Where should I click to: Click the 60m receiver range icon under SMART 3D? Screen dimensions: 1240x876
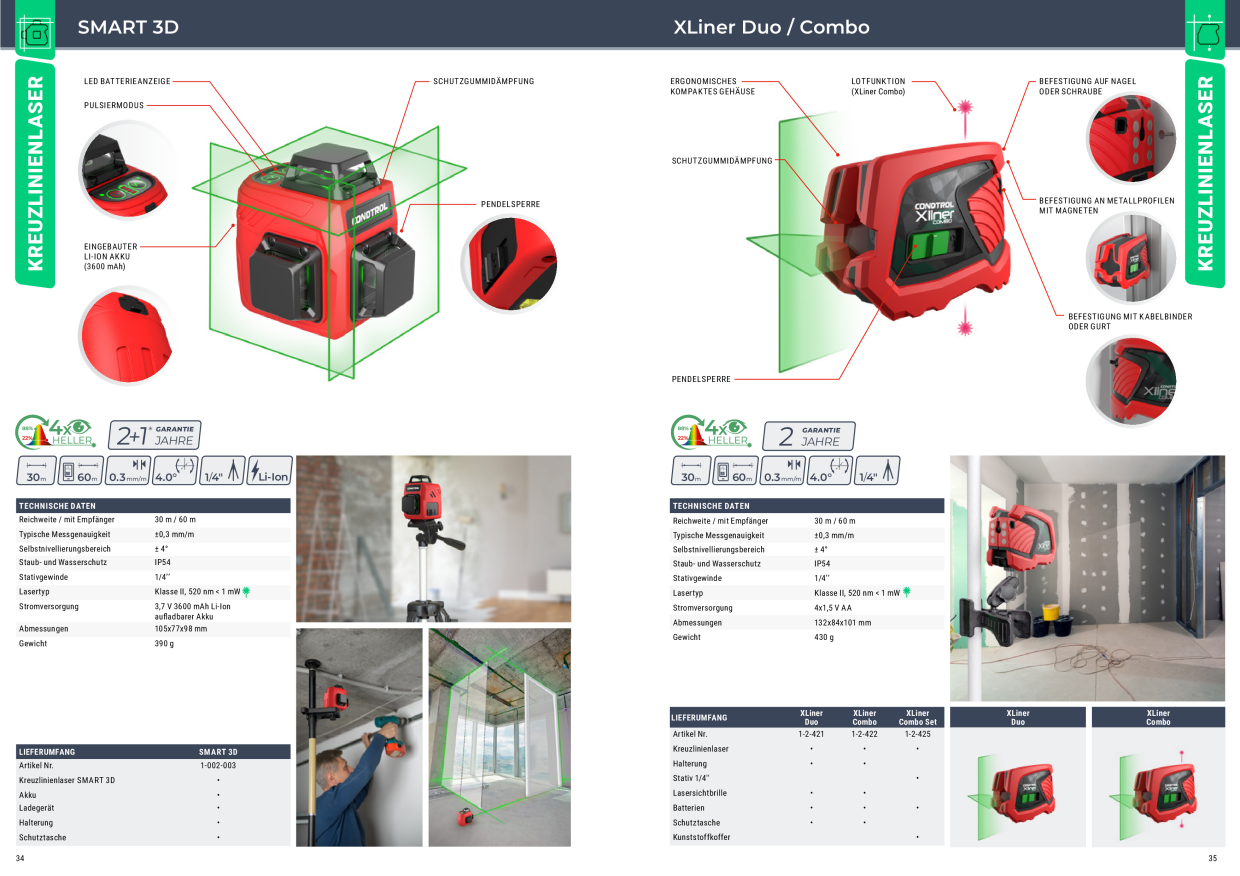pyautogui.click(x=81, y=470)
